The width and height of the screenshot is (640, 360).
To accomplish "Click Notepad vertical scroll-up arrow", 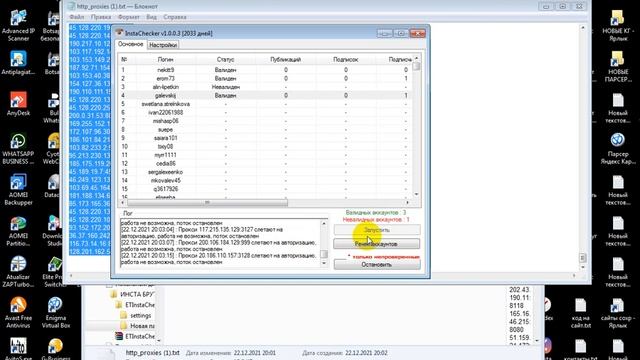I will coord(583,28).
